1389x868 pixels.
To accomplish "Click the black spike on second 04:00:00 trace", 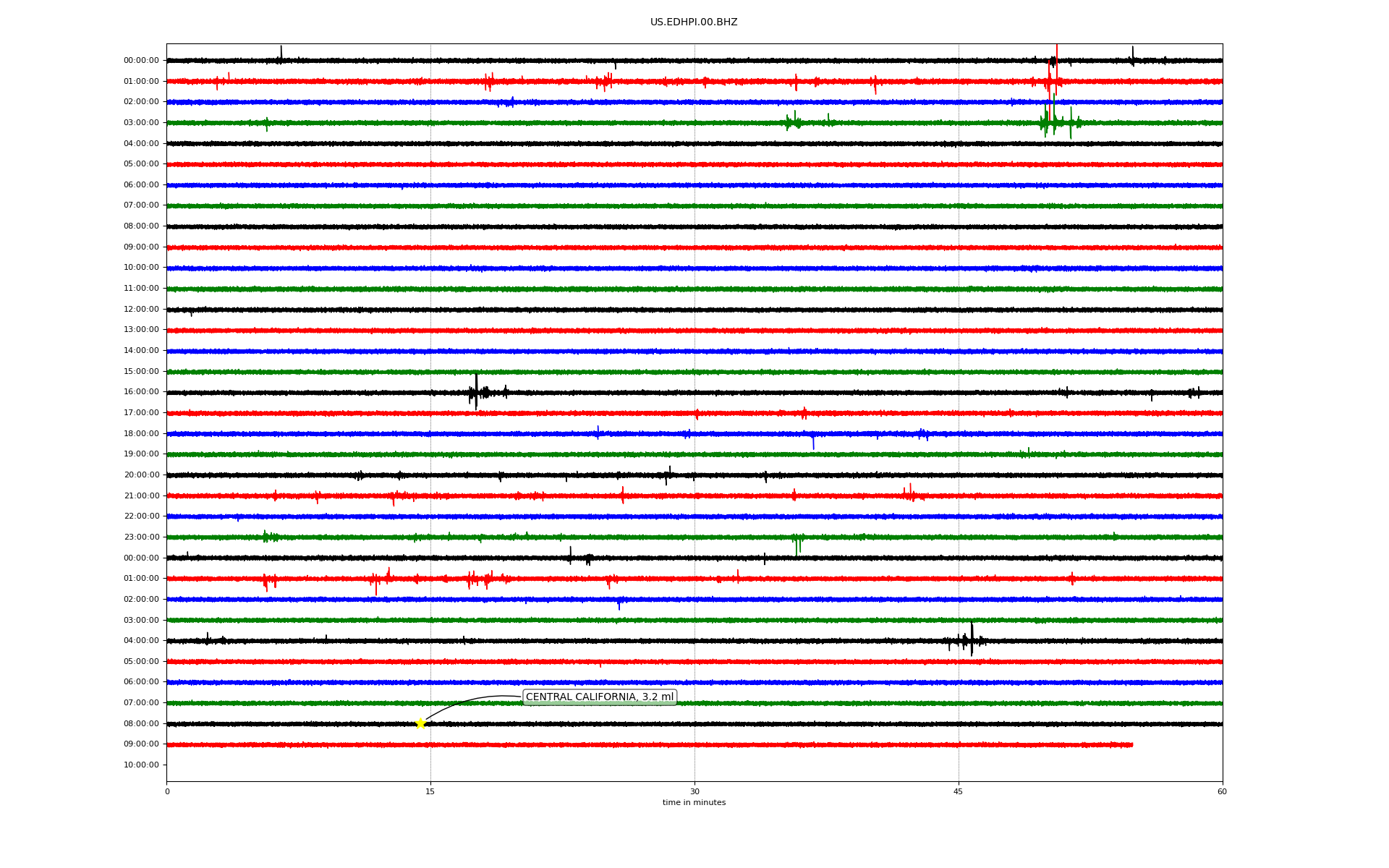I will click(972, 639).
